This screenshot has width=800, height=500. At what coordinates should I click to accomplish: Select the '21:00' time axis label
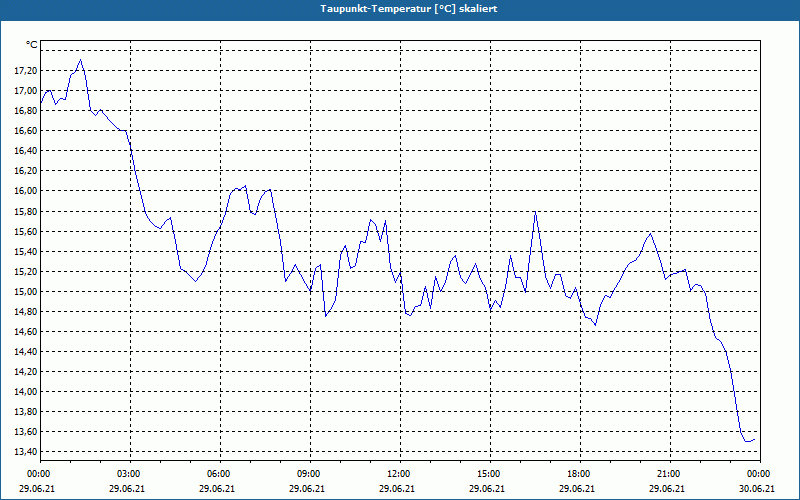(x=668, y=474)
